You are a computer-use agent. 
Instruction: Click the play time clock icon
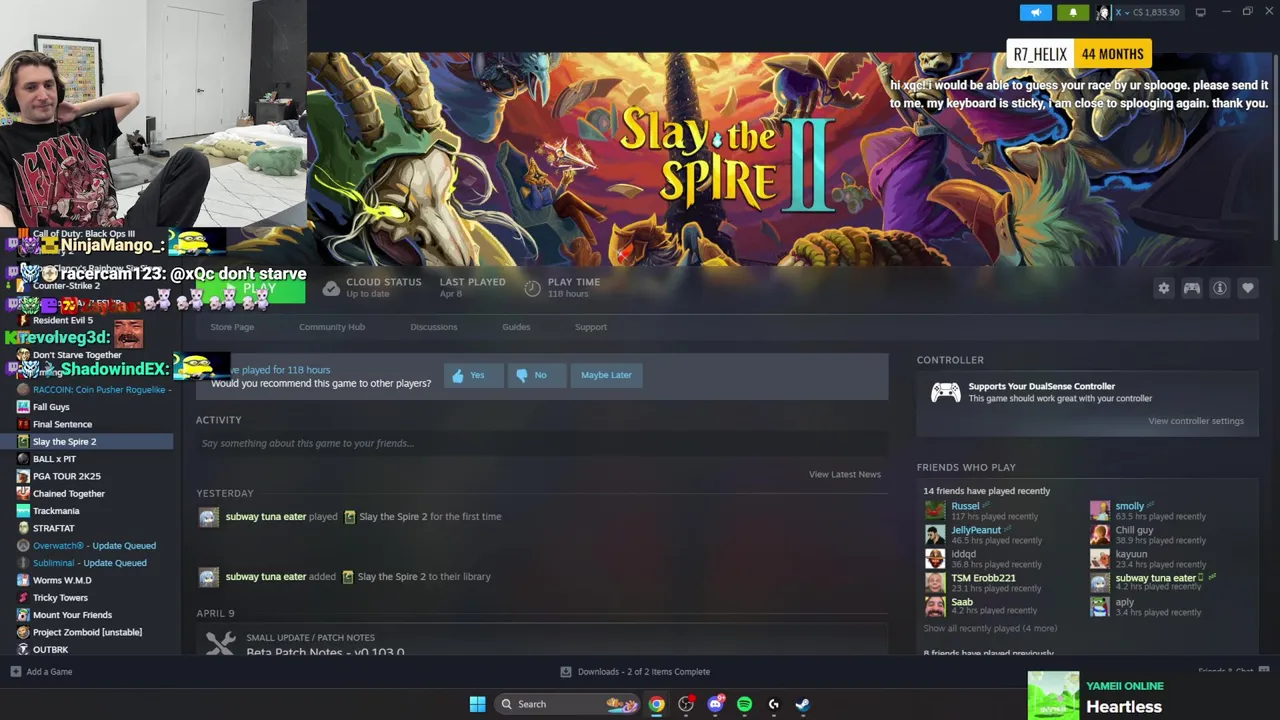pos(532,288)
